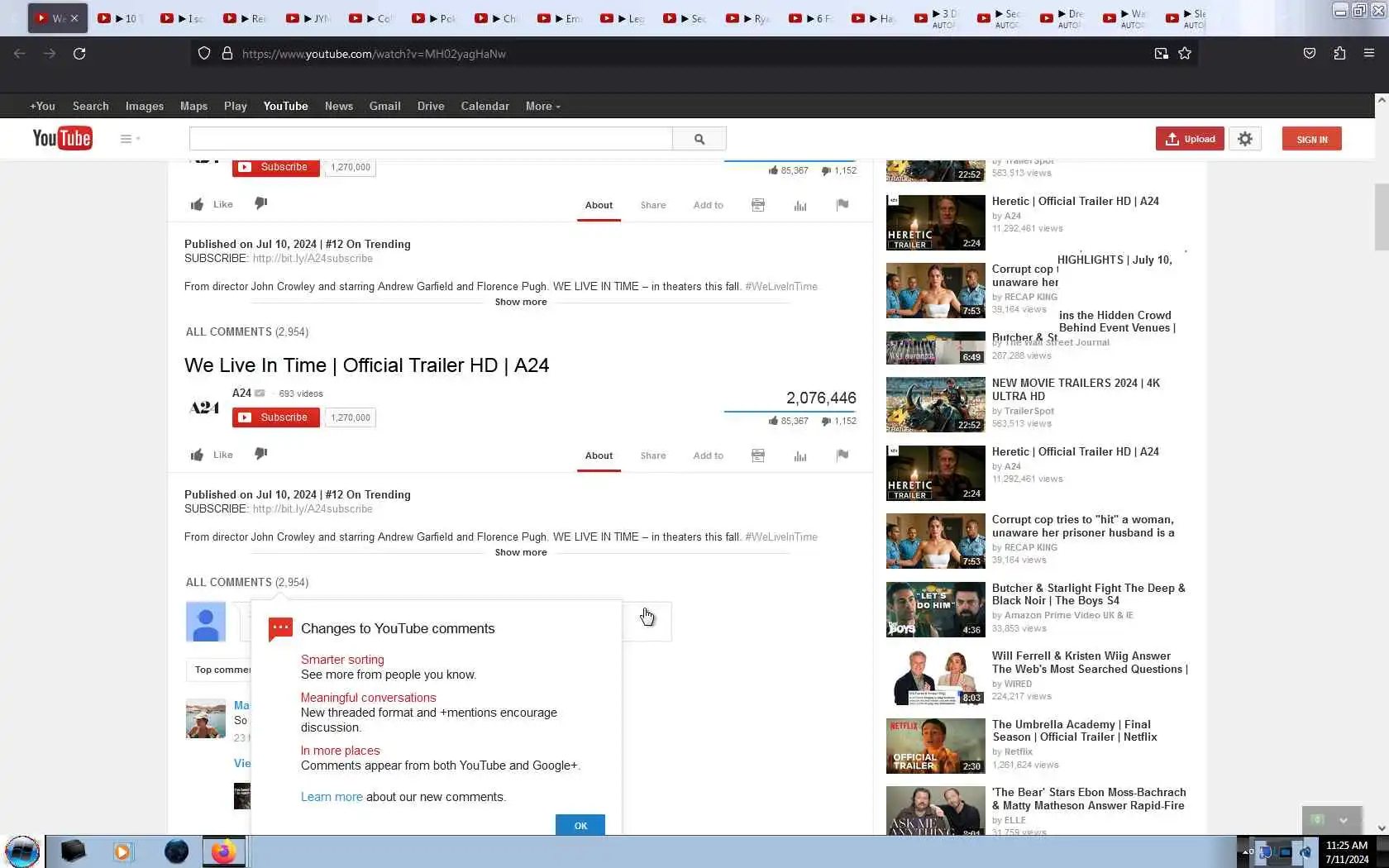Viewport: 1389px width, 868px height.
Task: Open the 'by ELLE' channel link
Action: point(1009,820)
